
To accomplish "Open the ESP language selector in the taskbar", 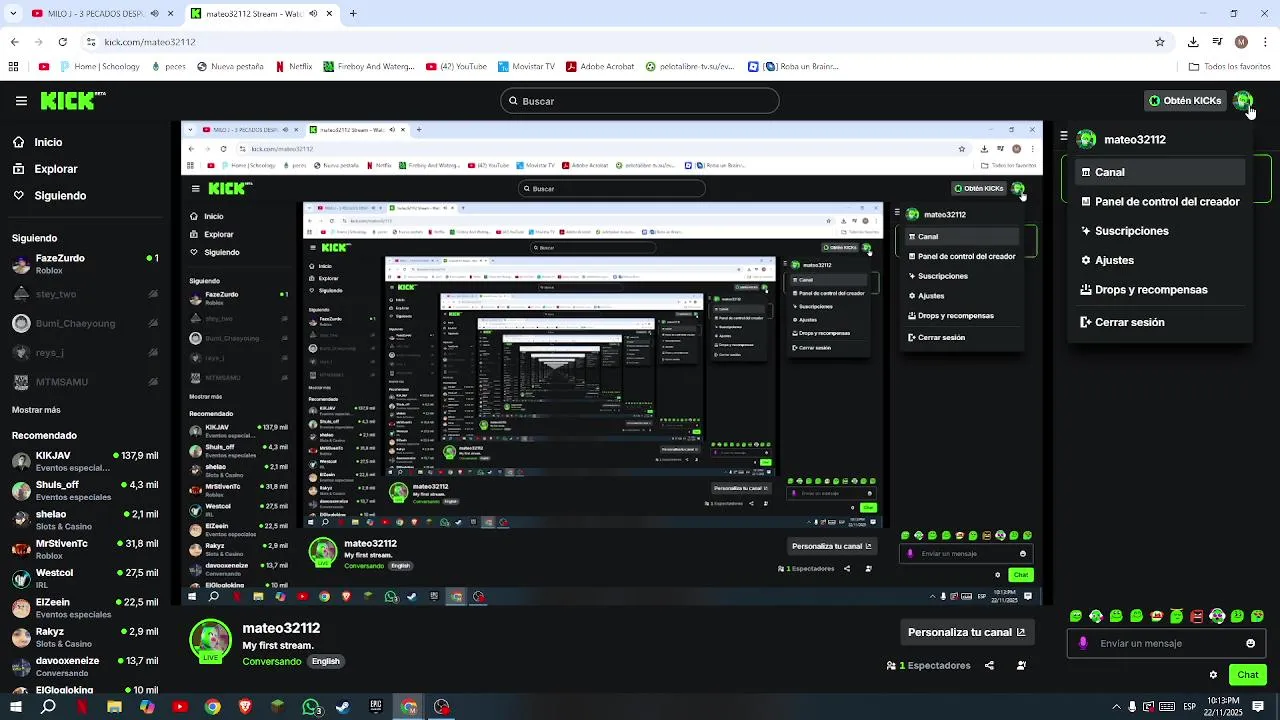I will [1189, 707].
